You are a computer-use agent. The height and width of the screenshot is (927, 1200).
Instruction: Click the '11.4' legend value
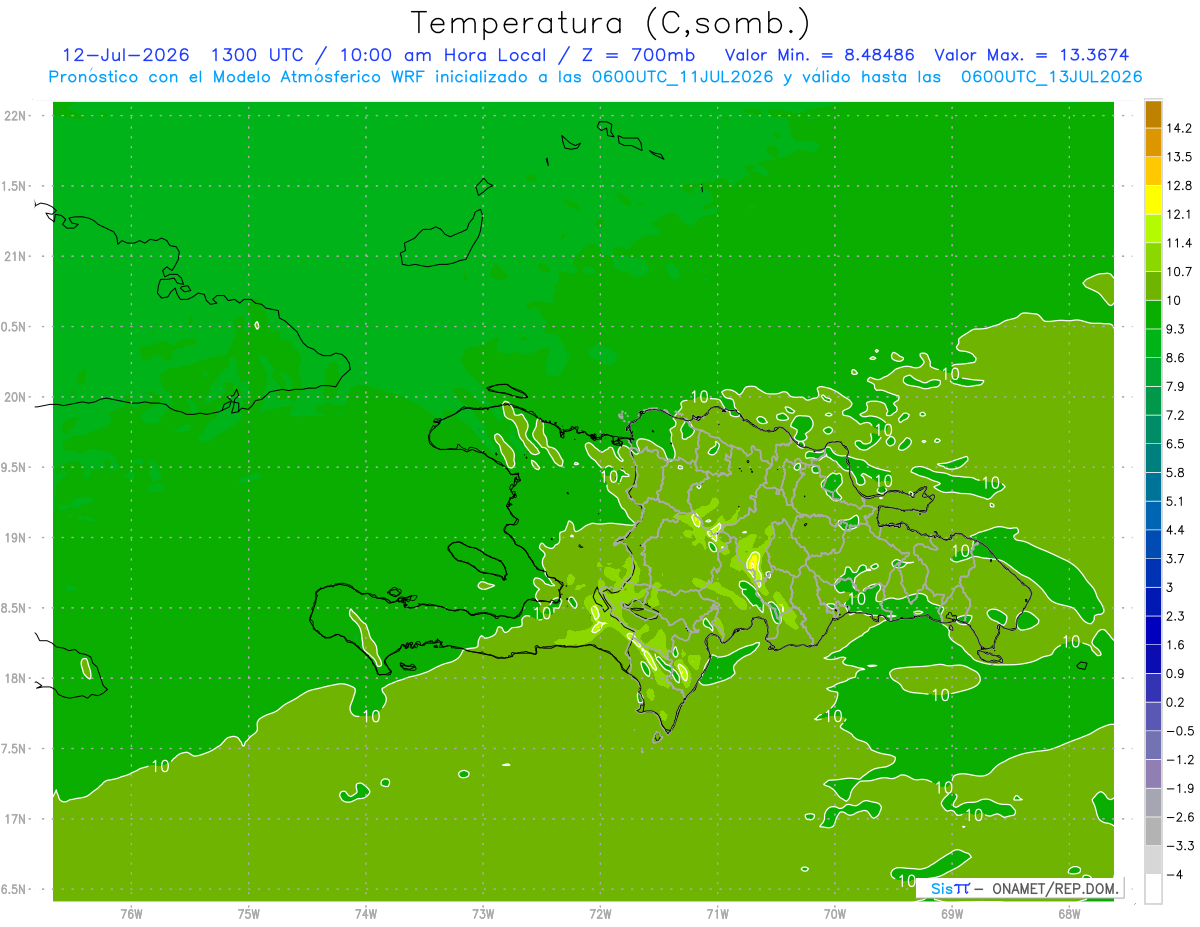(1179, 243)
